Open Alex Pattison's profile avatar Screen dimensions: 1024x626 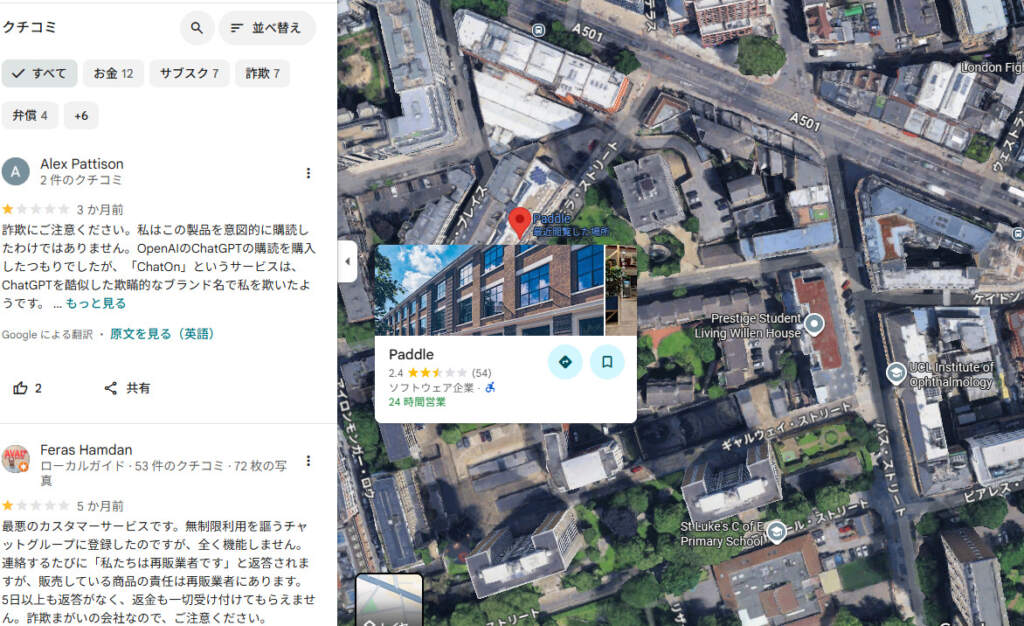(16, 172)
